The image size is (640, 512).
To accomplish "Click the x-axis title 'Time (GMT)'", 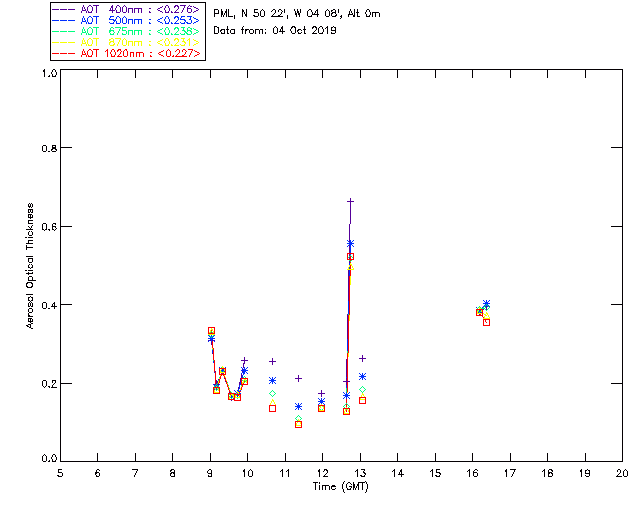I will pos(340,487).
